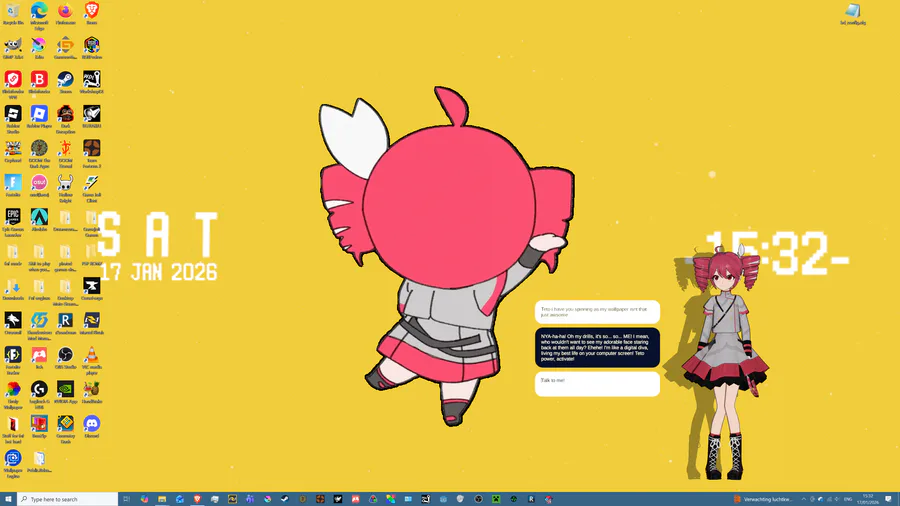Viewport: 900px width, 506px height.
Task: Launch Microsoft Edge from the desktop
Action: coord(39,15)
